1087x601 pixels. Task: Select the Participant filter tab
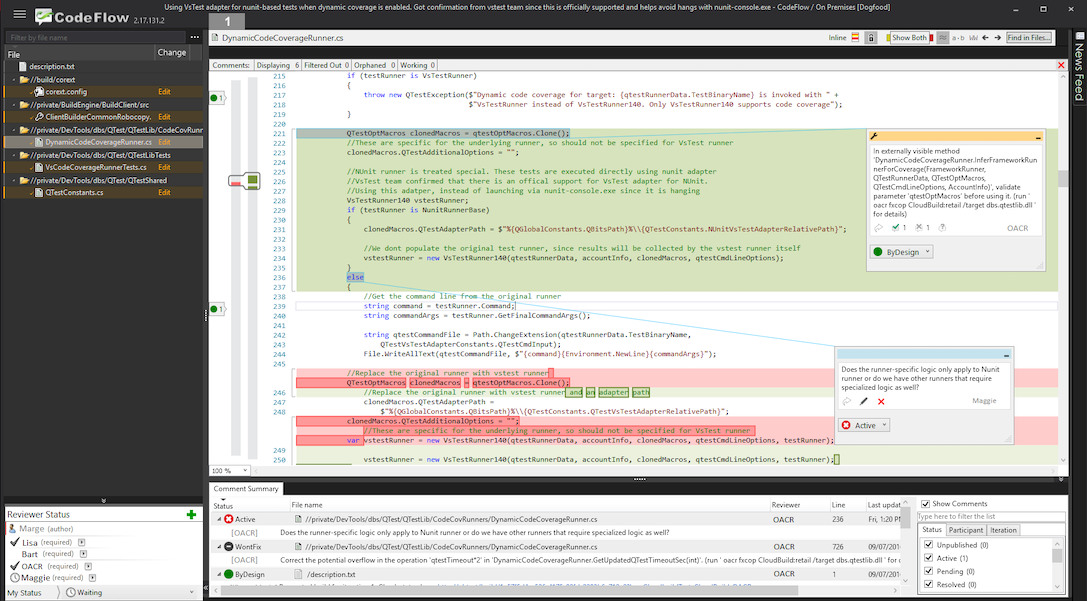pos(966,530)
